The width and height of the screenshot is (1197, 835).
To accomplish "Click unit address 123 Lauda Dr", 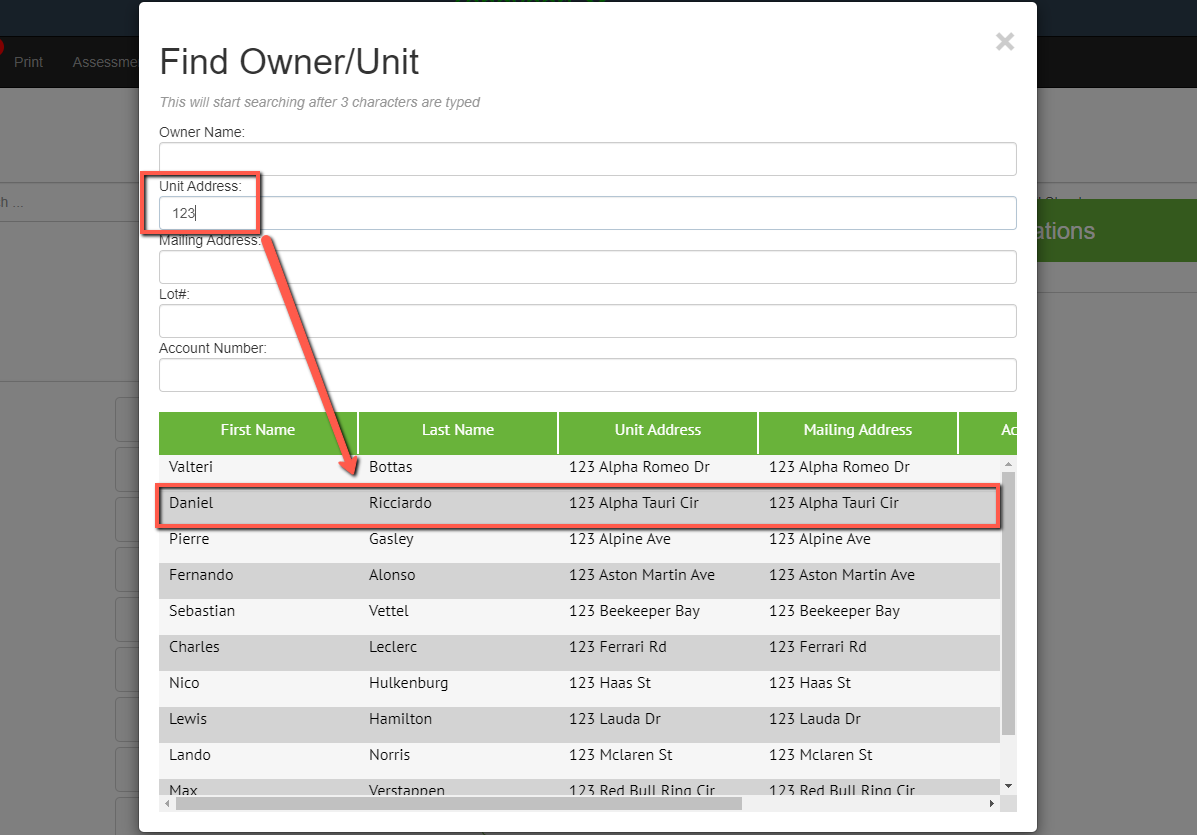I will pos(615,718).
